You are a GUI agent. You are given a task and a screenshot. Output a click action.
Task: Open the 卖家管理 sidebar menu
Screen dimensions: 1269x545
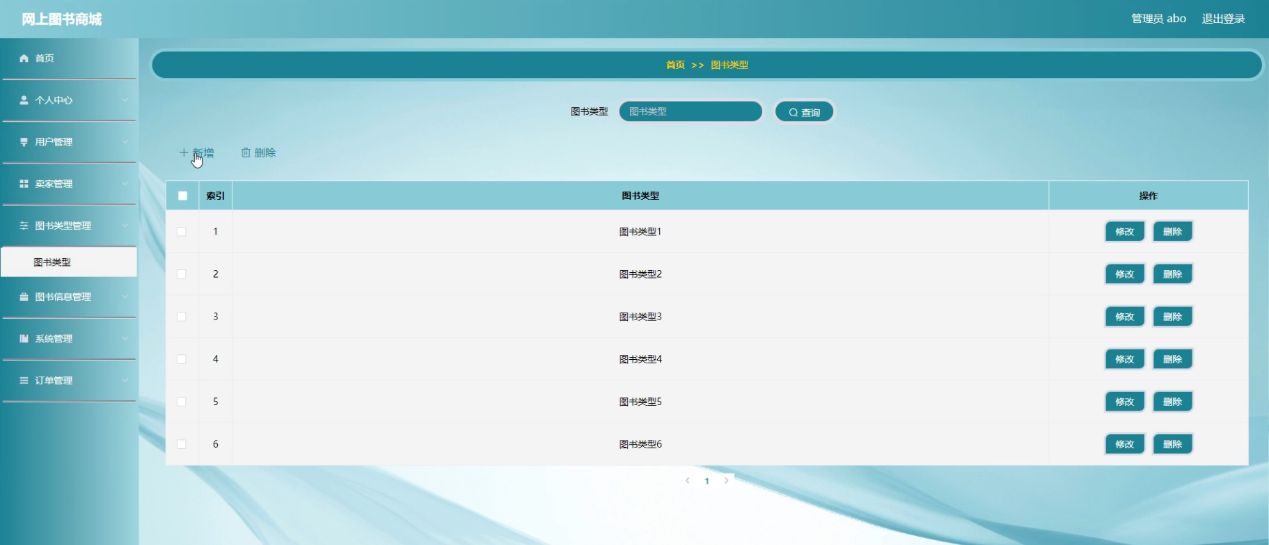coord(68,184)
